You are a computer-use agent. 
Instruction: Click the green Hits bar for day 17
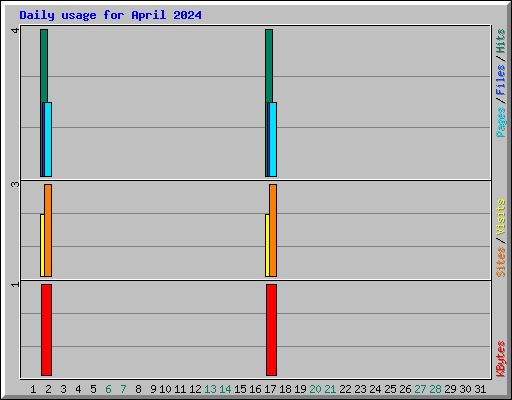269,66
